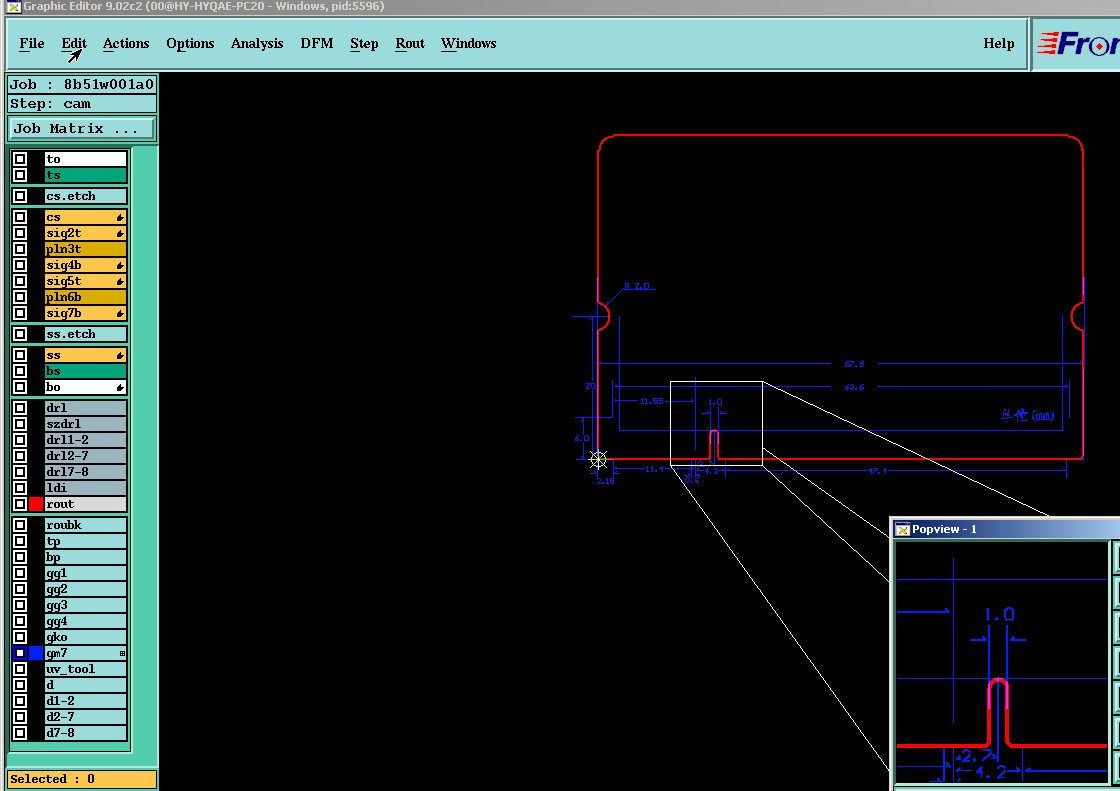Screen dimensions: 1120x791
Task: Click the Job name field 8b51w001a0
Action: (81, 84)
